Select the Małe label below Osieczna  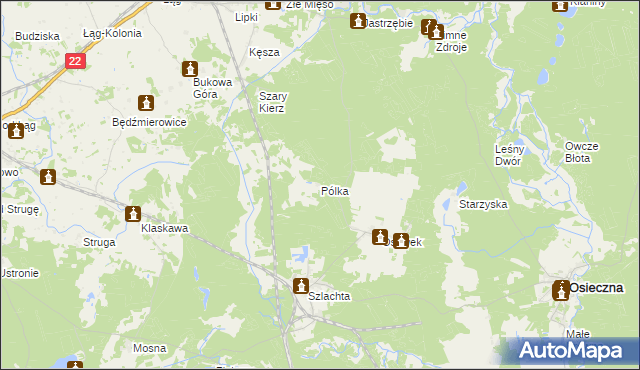tap(578, 335)
